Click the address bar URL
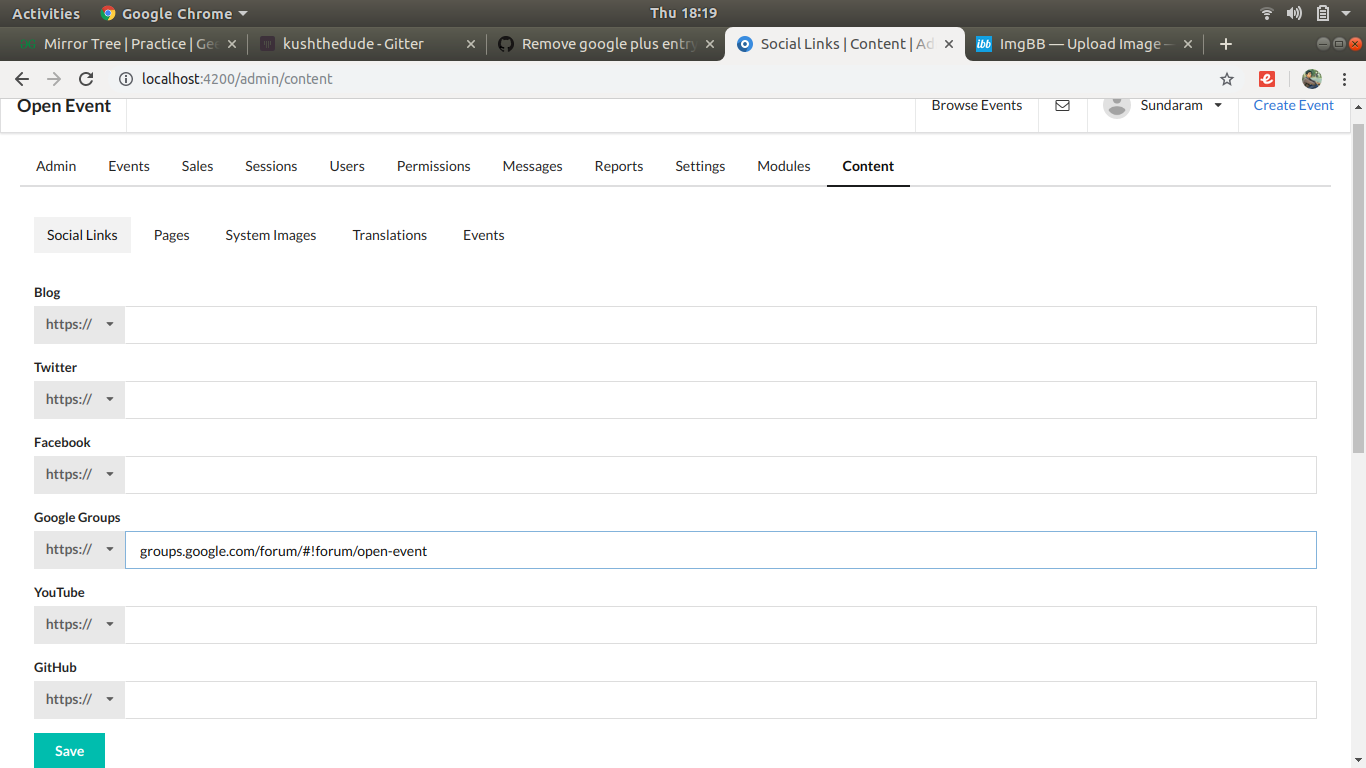This screenshot has width=1366, height=768. point(237,79)
